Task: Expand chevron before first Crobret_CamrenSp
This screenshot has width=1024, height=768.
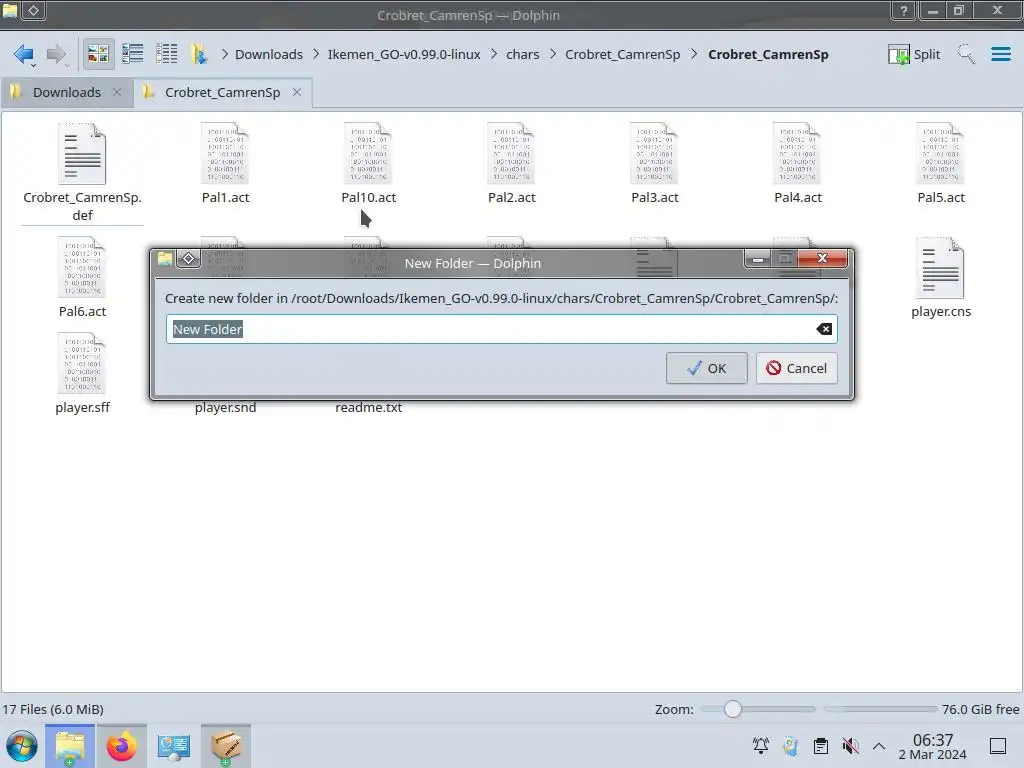Action: tap(553, 54)
